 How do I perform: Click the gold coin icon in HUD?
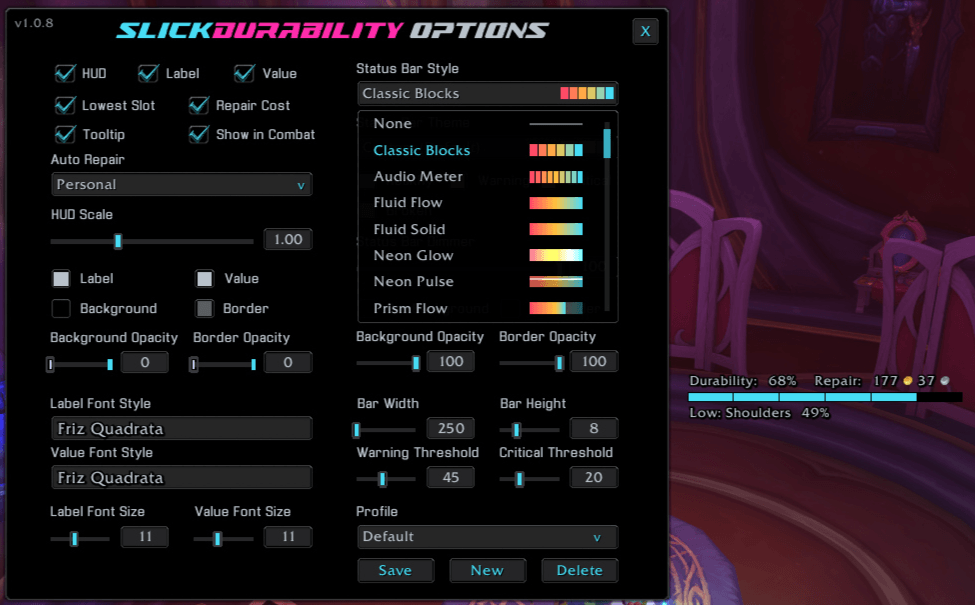(x=908, y=381)
